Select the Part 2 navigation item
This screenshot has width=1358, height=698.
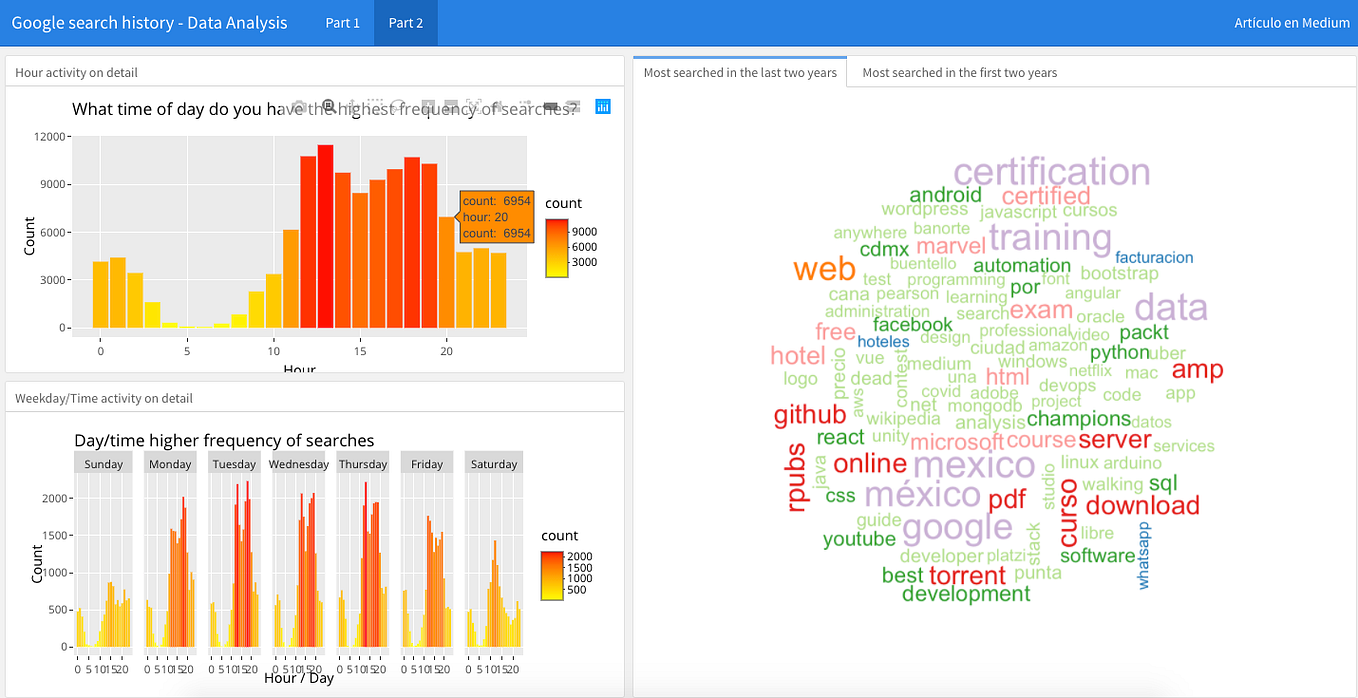[405, 22]
